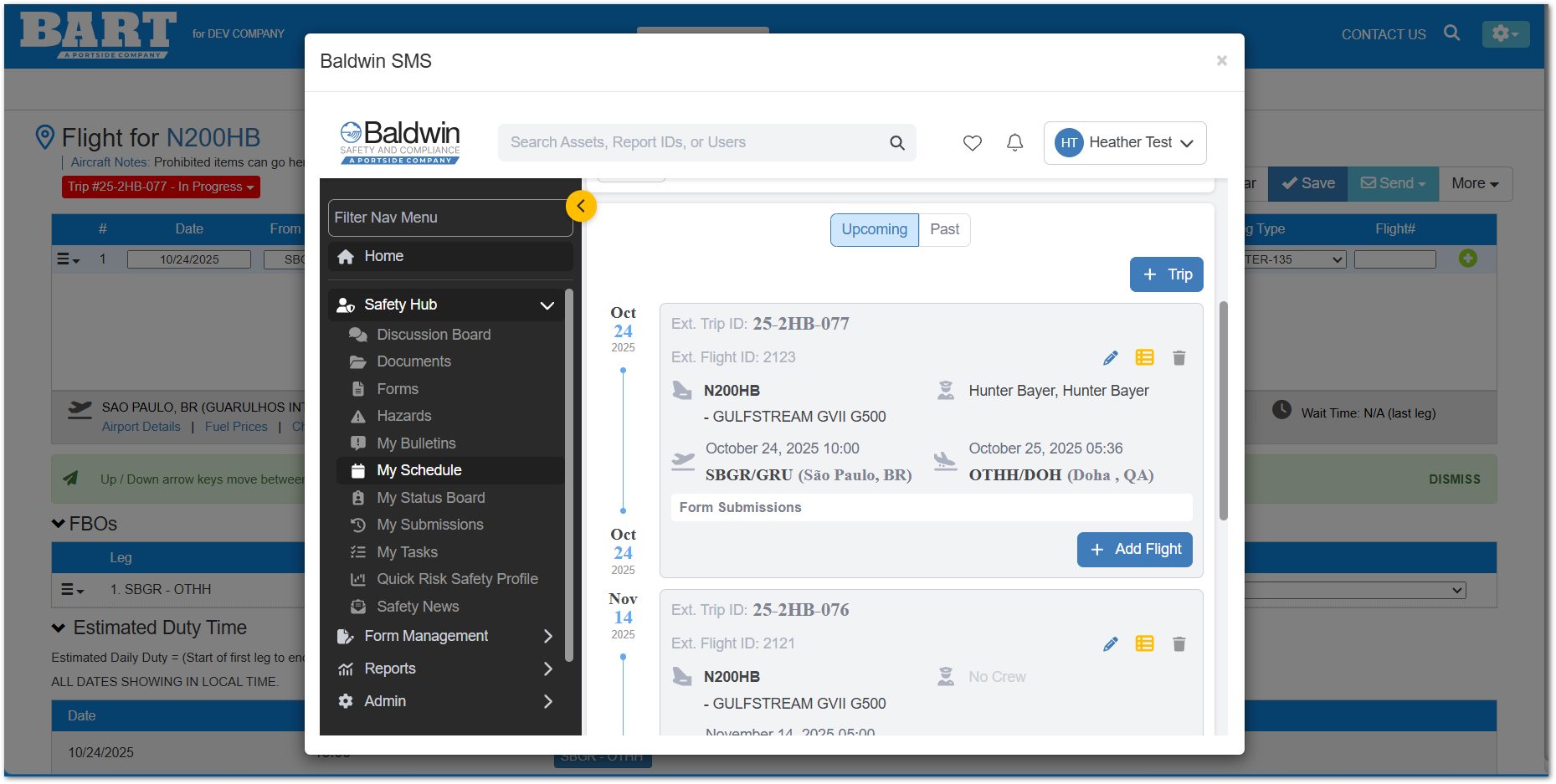The width and height of the screenshot is (1556, 784).
Task: Click the plus Trip button
Action: pos(1166,274)
